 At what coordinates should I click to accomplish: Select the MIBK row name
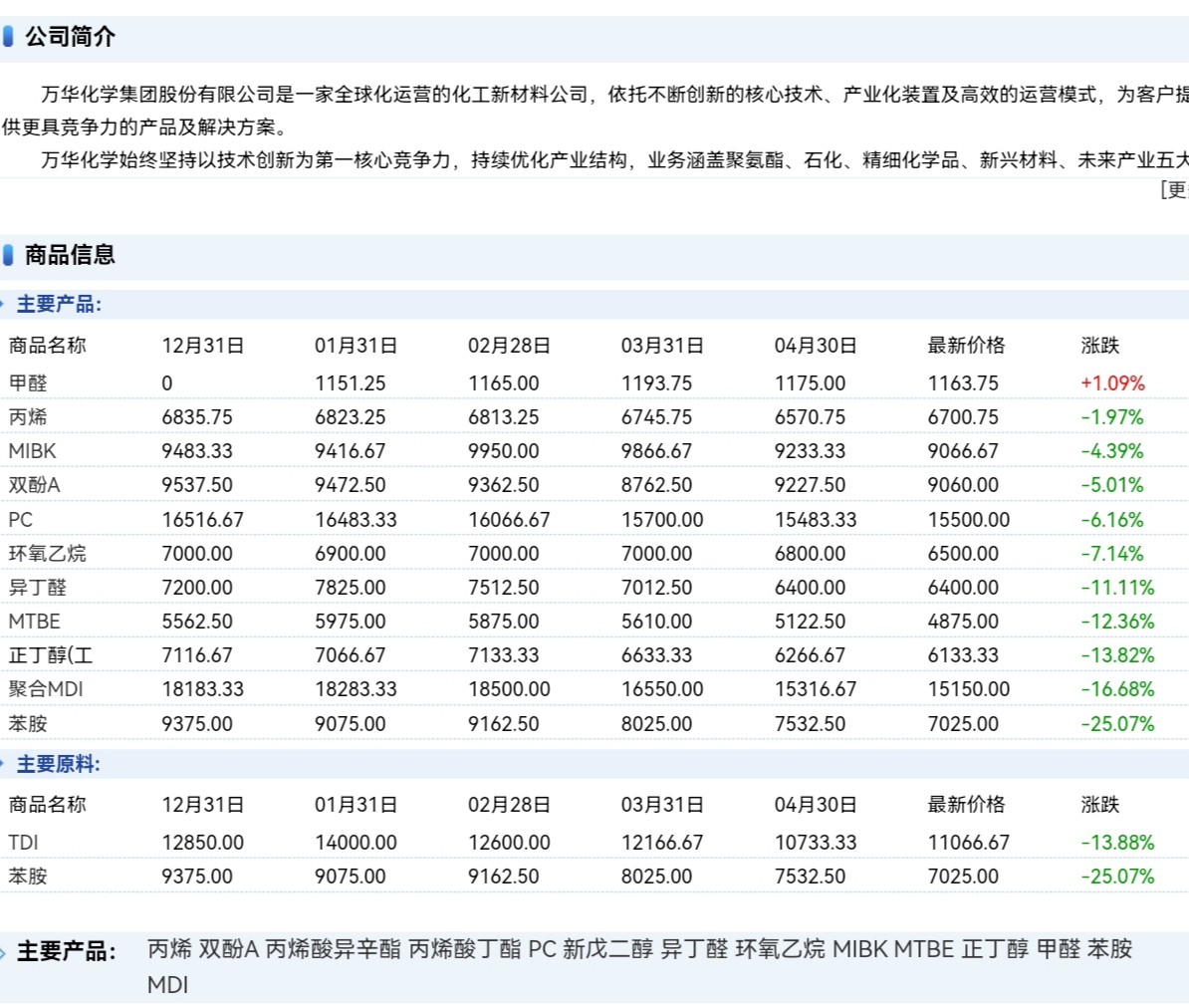[x=33, y=452]
